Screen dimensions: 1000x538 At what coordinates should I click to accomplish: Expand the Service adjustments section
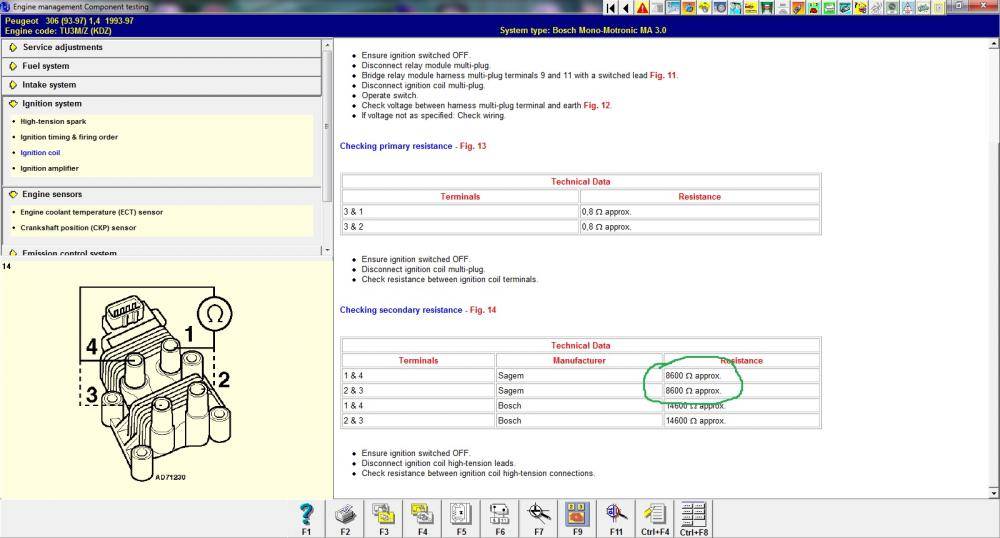pos(62,47)
